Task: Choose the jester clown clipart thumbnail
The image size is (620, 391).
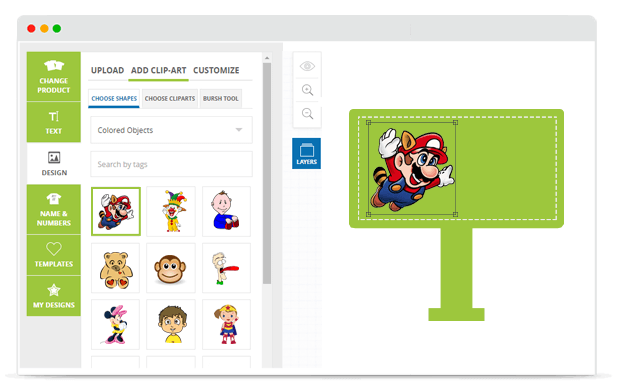Action: click(171, 212)
